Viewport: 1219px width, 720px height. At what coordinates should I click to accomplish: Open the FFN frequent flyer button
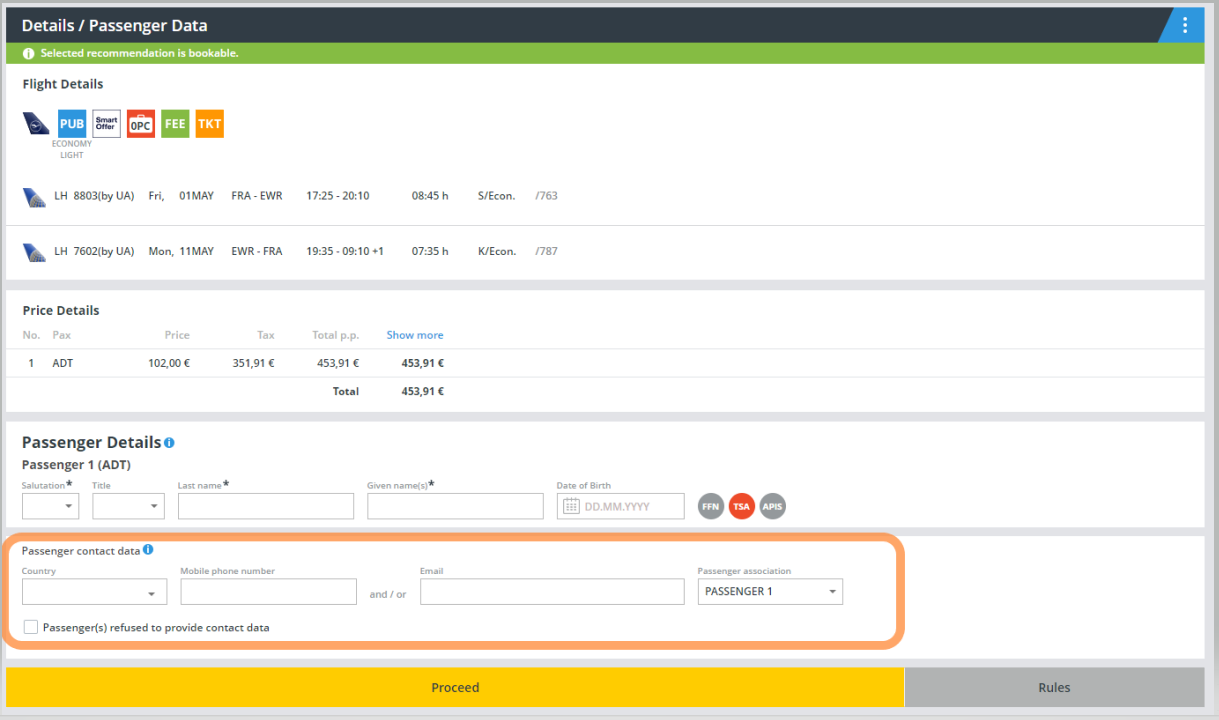point(711,507)
